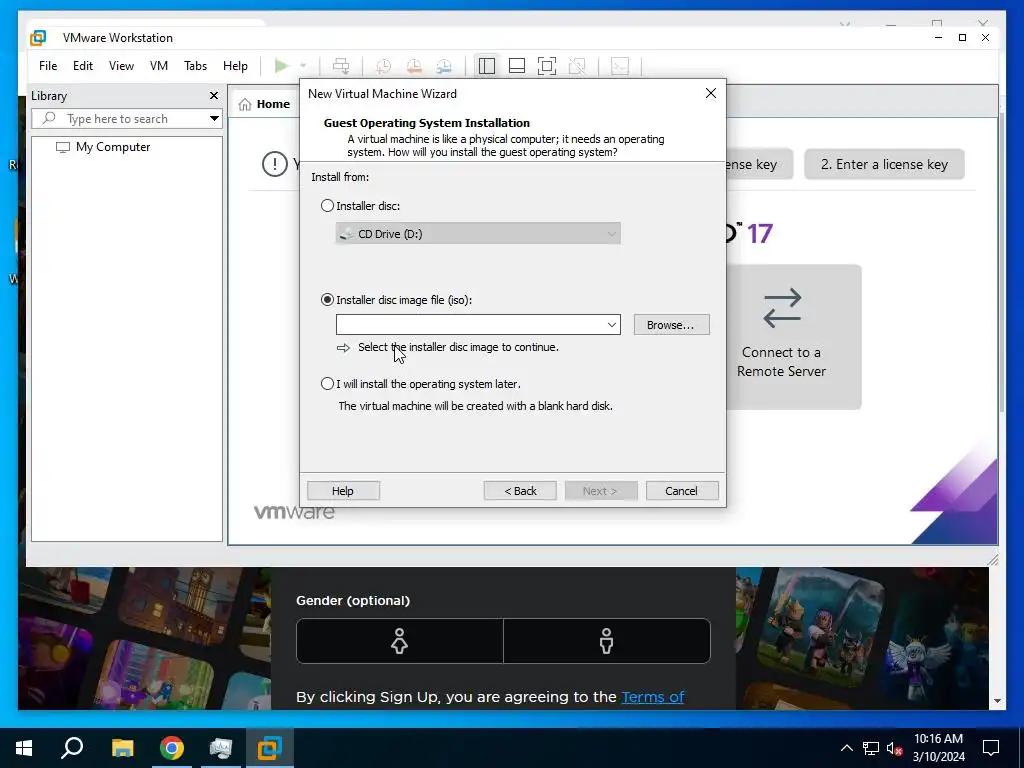Click the revert to snapshot icon

414,66
